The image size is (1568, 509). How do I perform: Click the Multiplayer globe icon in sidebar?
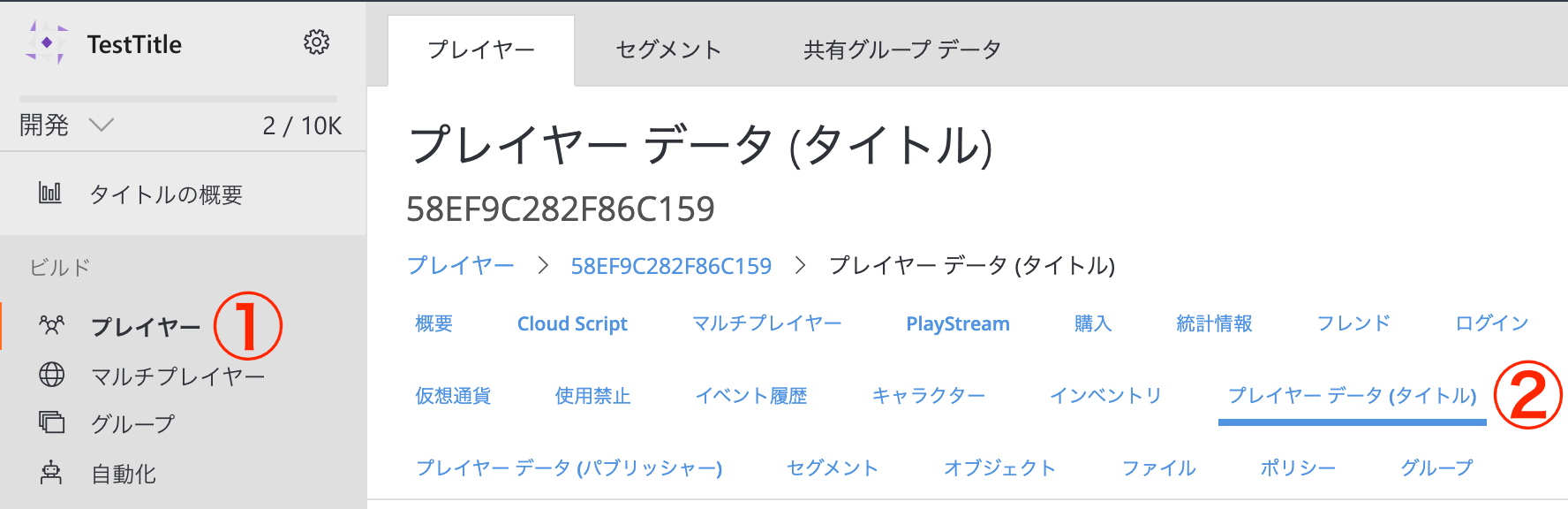click(x=52, y=375)
